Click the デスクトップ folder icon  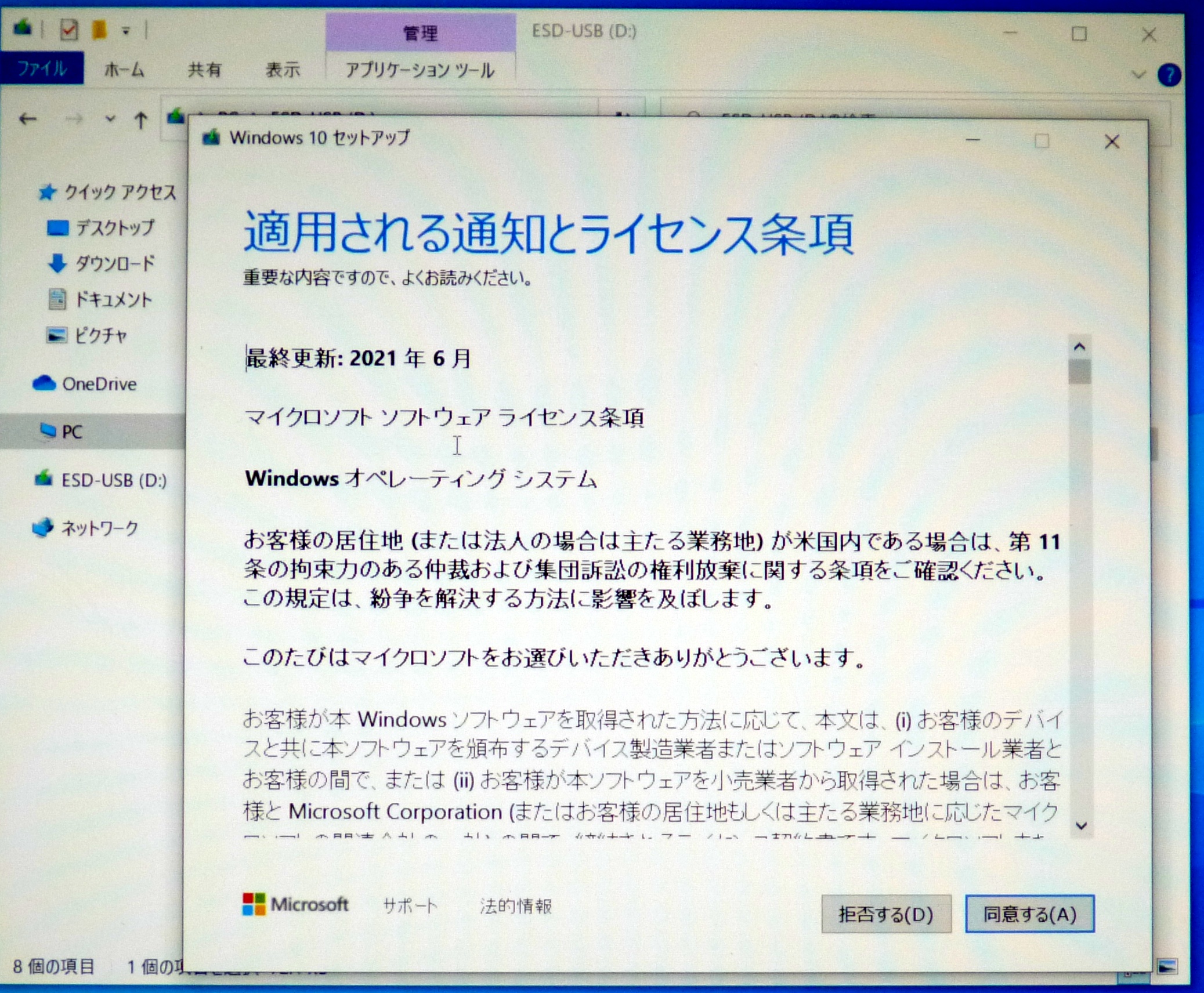point(57,227)
